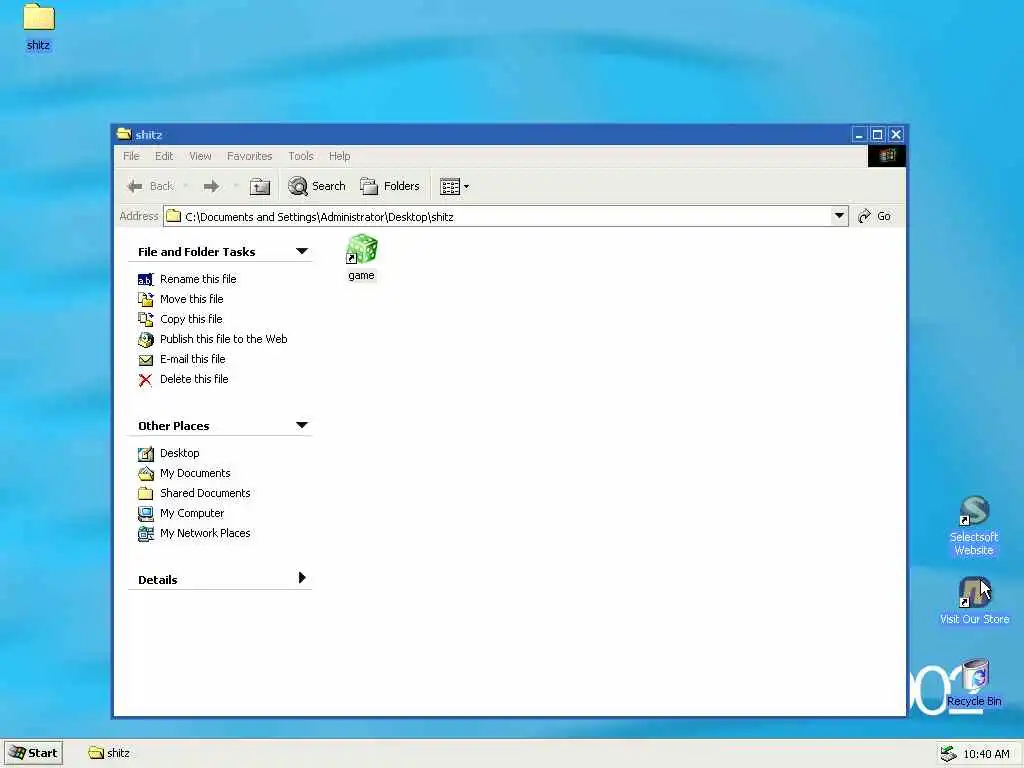Click the globe Publish icon
Screen dimensions: 1024x768
[x=146, y=340]
